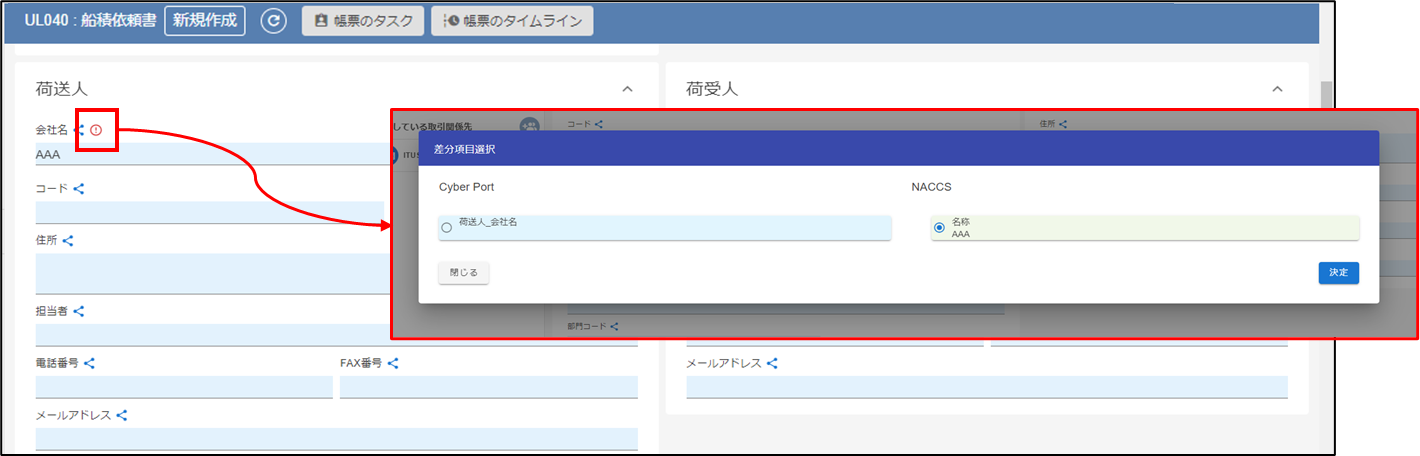Click the reload icon in the header
Image resolution: width=1420 pixels, height=456 pixels.
(x=273, y=21)
